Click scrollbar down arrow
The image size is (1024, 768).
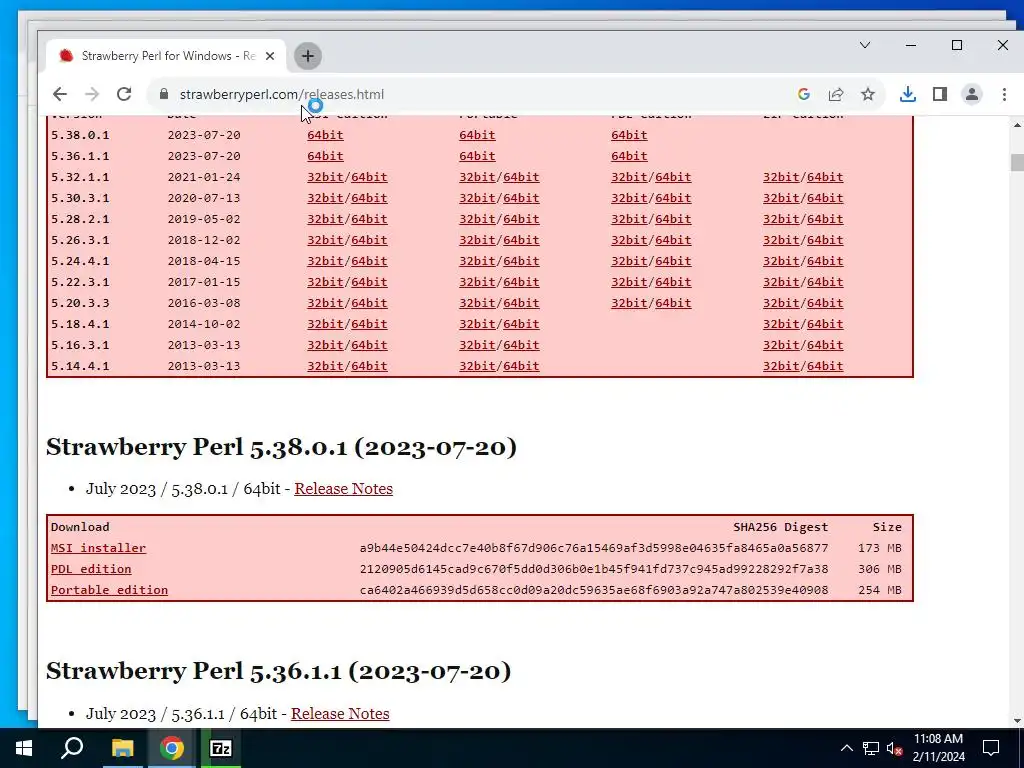(x=1017, y=721)
